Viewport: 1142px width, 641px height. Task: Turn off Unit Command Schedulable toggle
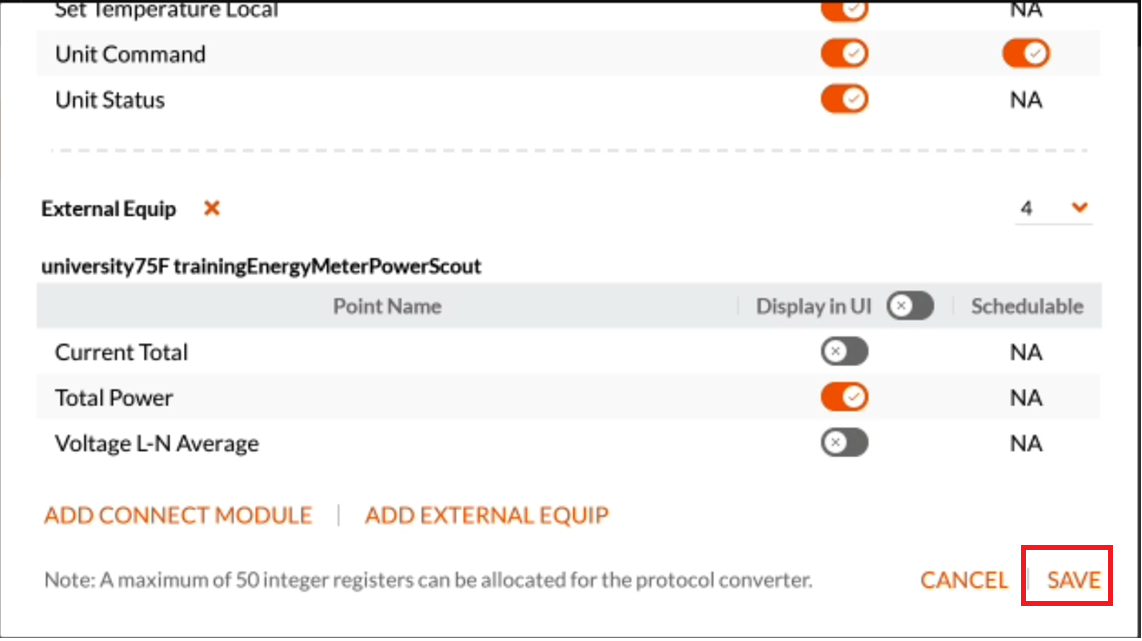point(1025,53)
